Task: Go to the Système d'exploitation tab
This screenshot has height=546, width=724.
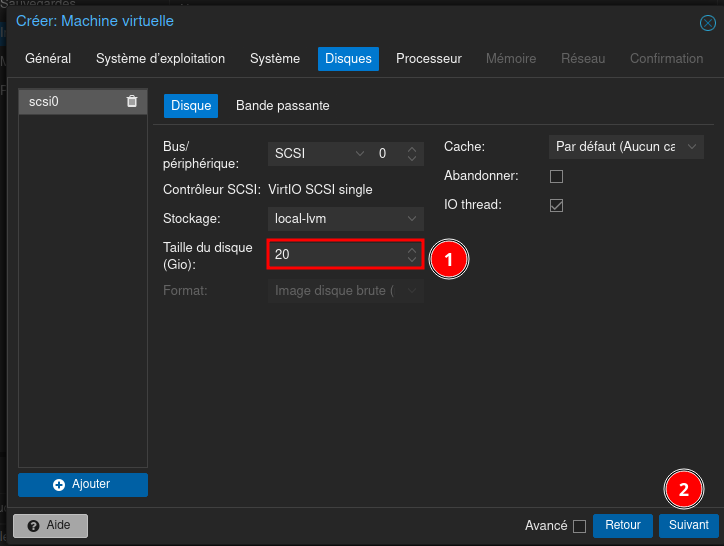Action: 160,59
